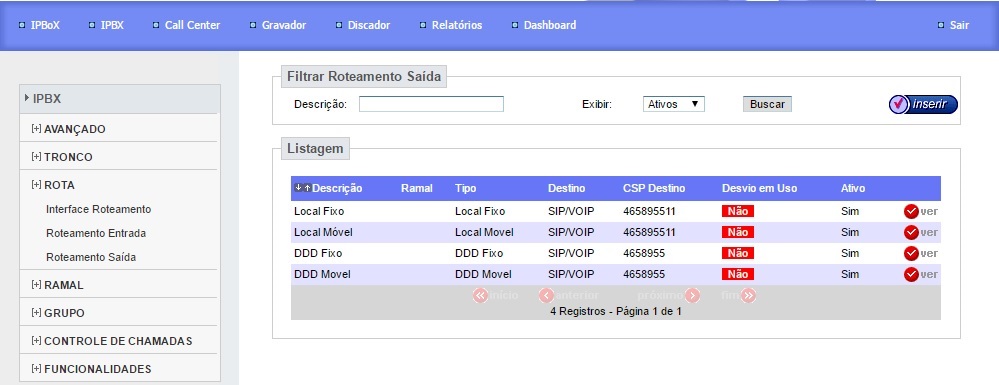Focus the Descrição filter field

[431, 104]
